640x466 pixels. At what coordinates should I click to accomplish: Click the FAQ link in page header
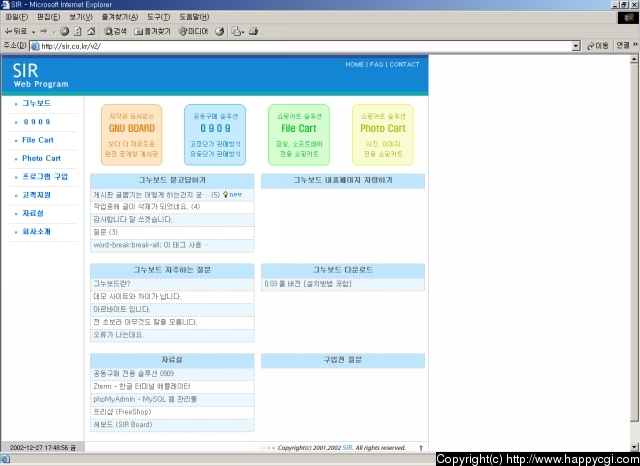point(376,64)
